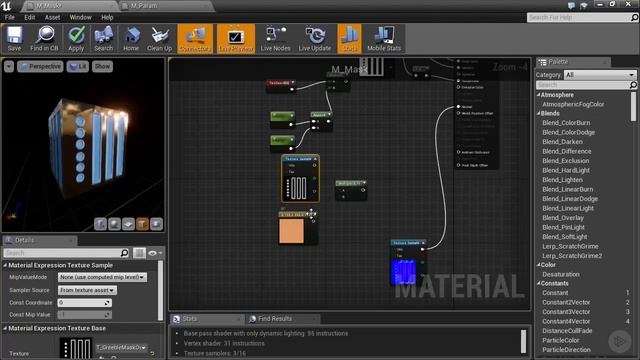Open the Details eye view options
Screen dimensions: 640x360
click(x=154, y=253)
